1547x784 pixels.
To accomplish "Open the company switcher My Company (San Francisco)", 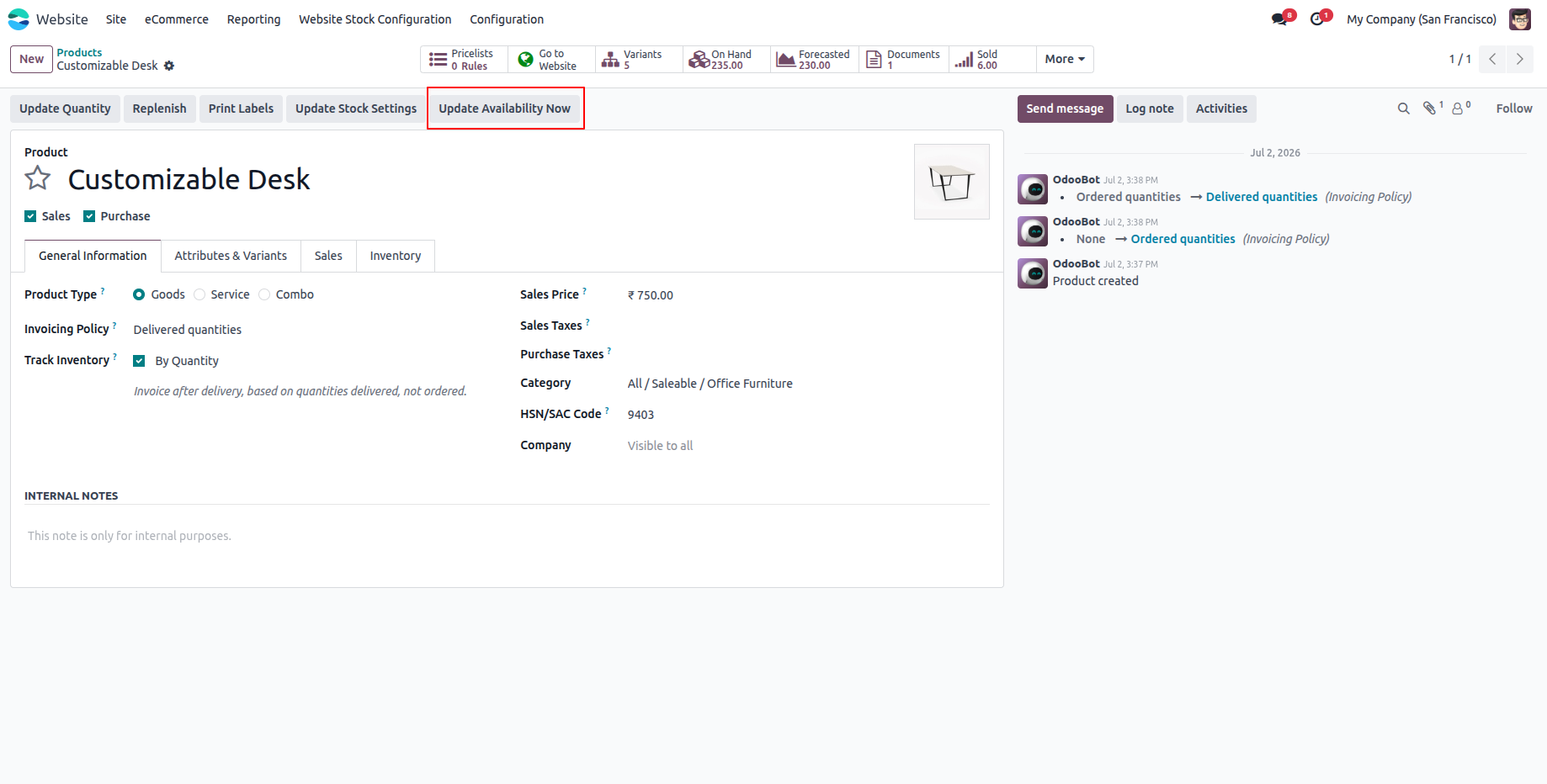I will tap(1422, 19).
